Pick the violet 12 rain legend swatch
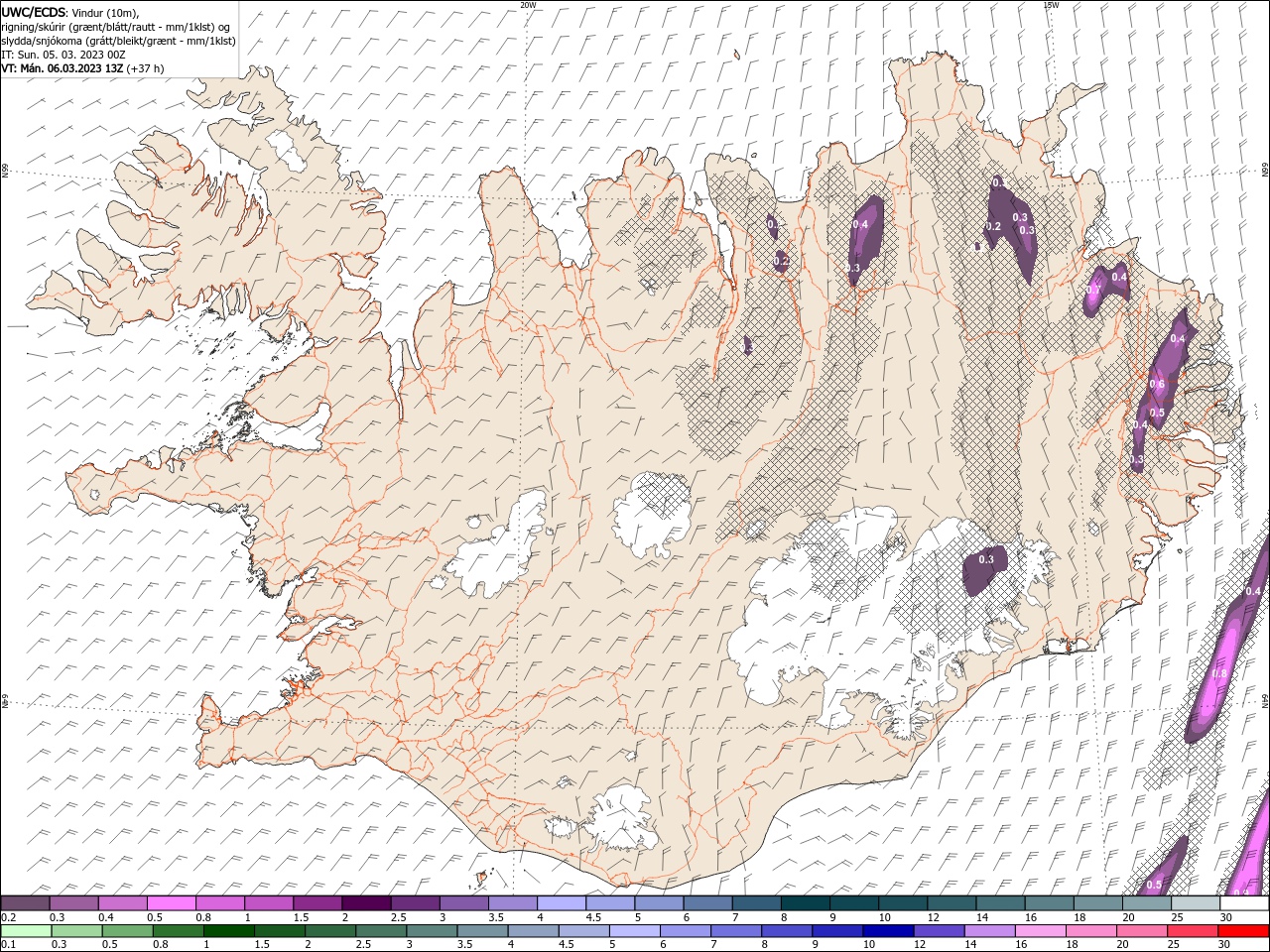Image resolution: width=1270 pixels, height=952 pixels. [938, 931]
